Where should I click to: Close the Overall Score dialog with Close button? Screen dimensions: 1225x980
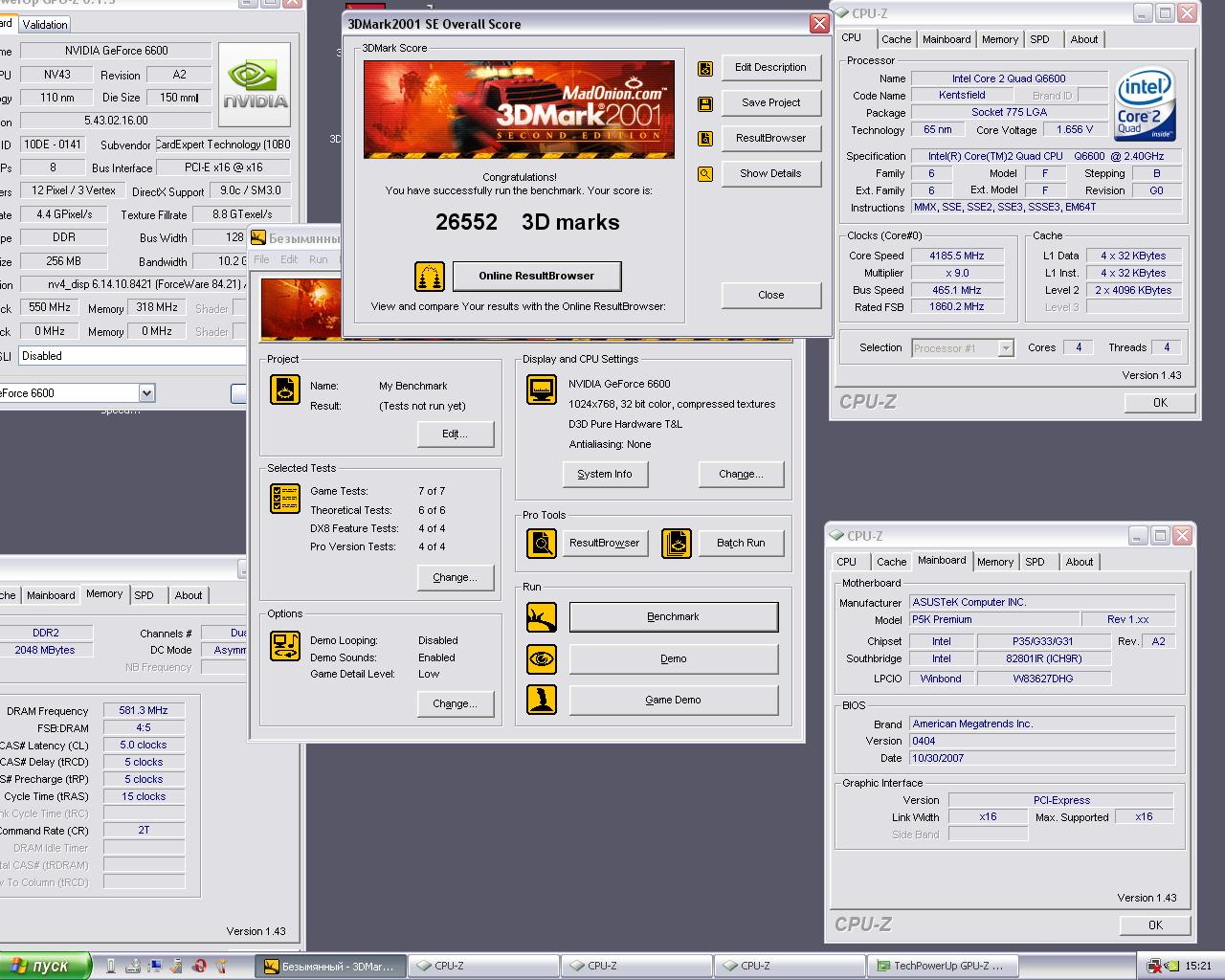[x=770, y=296]
